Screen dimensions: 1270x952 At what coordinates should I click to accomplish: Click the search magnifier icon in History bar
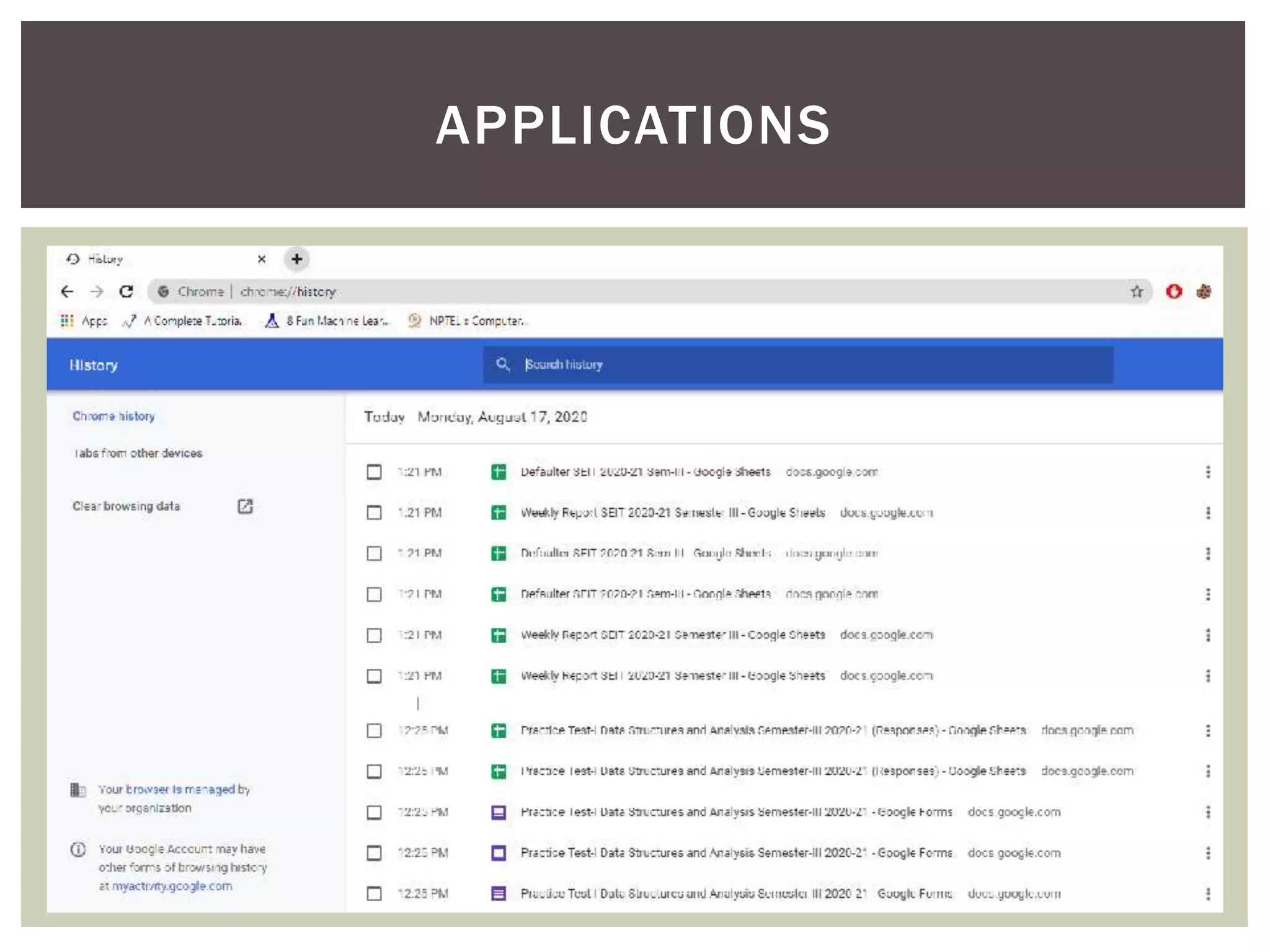click(503, 364)
